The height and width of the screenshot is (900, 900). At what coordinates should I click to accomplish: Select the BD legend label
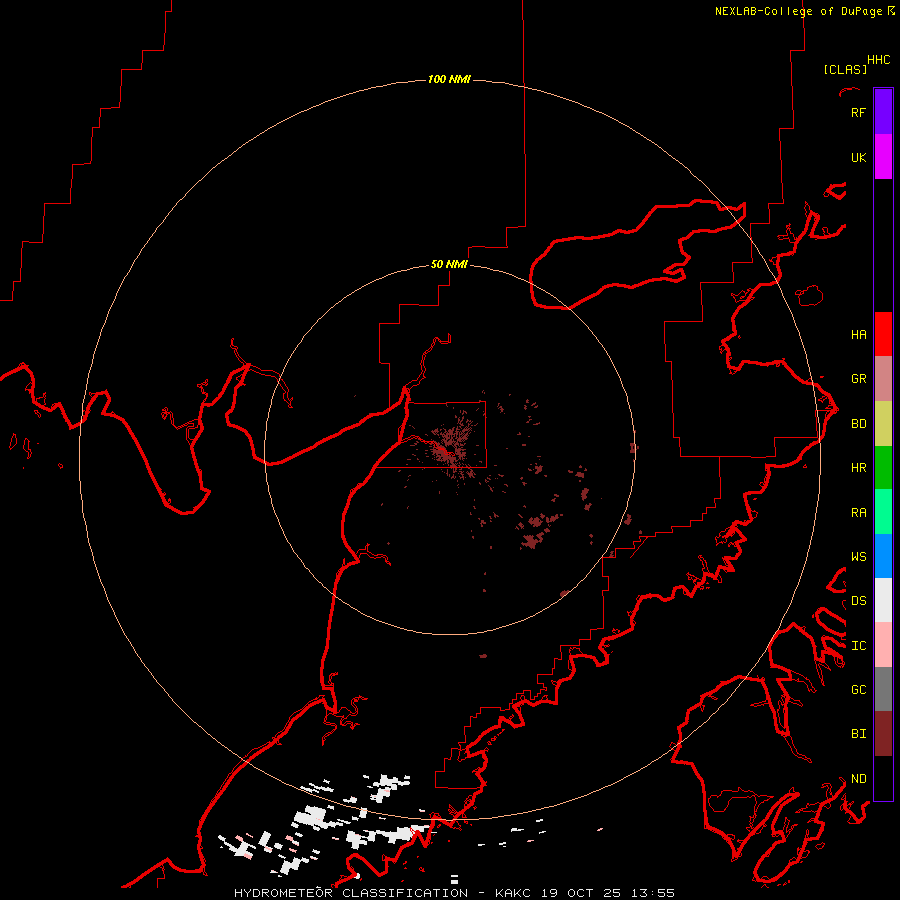[x=858, y=423]
